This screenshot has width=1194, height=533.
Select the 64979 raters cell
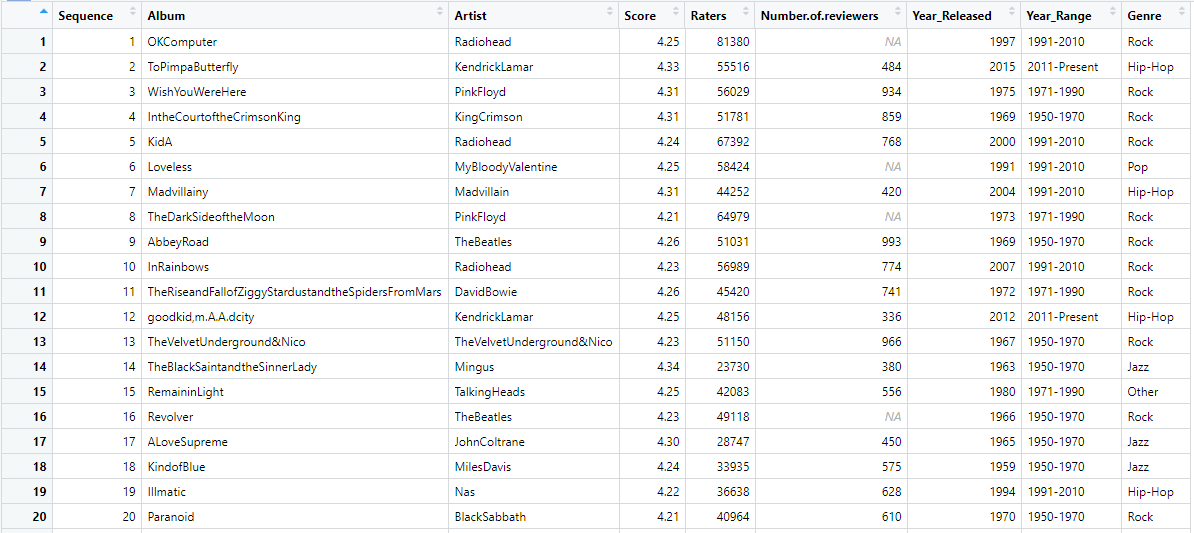click(720, 217)
